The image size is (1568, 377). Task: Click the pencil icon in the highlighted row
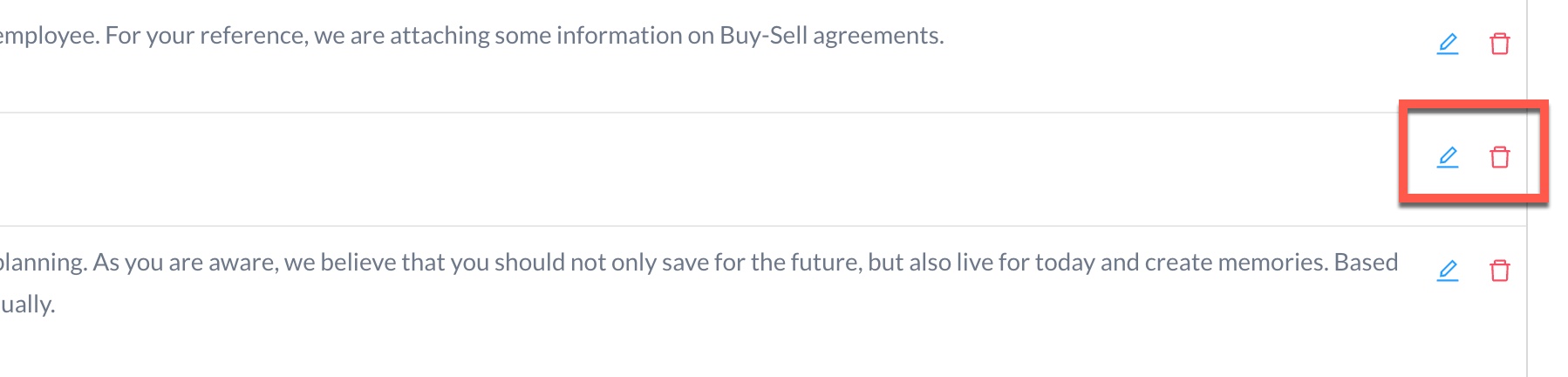[x=1448, y=157]
